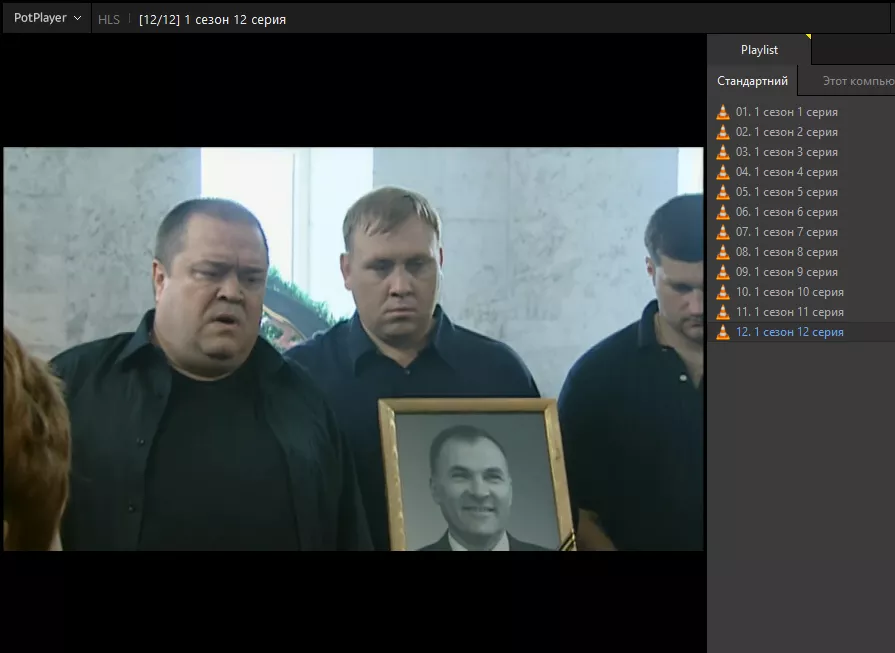
Task: Click VLC cone icon for 2 серия
Action: pyautogui.click(x=723, y=132)
